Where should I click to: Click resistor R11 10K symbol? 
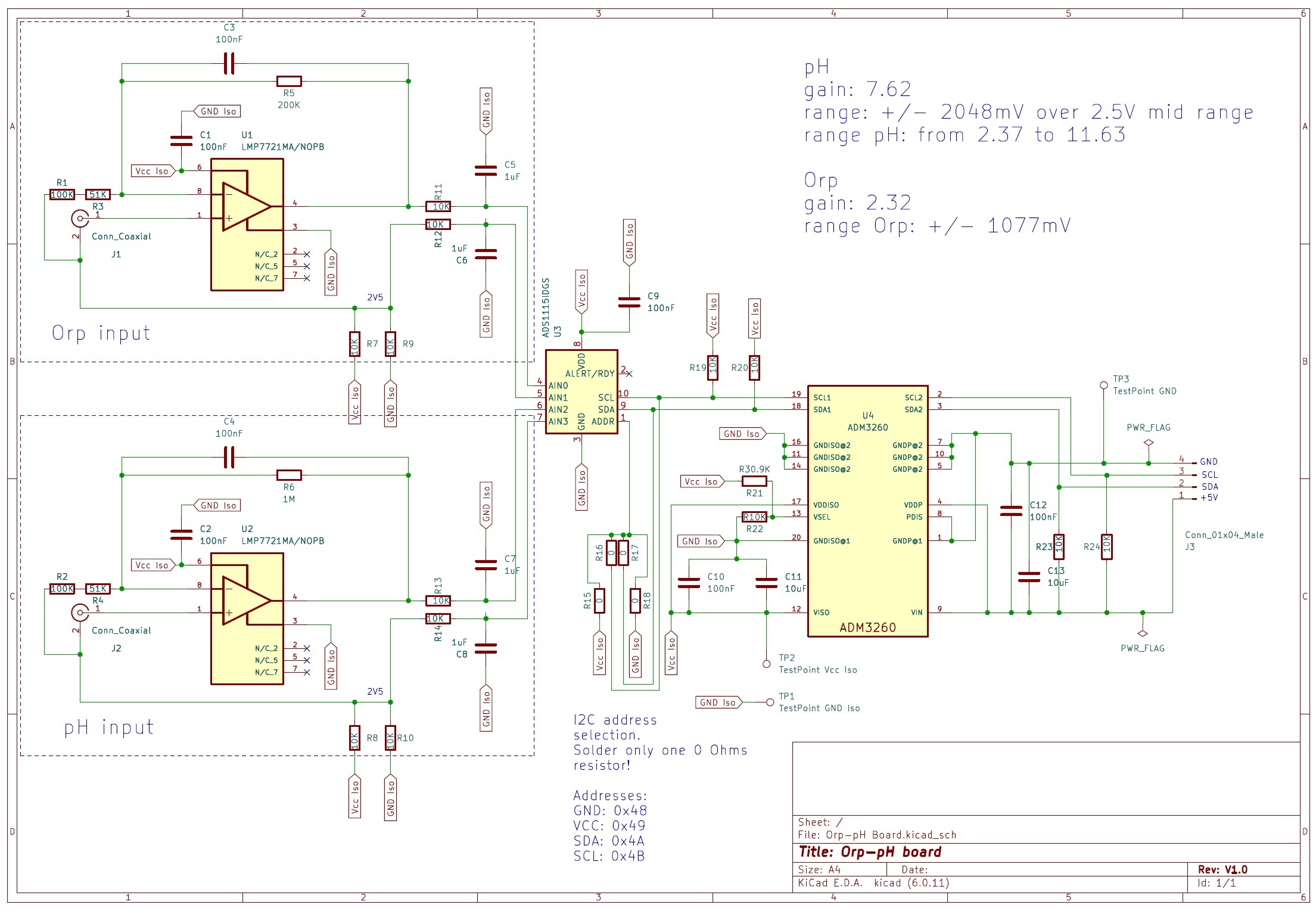pyautogui.click(x=438, y=207)
